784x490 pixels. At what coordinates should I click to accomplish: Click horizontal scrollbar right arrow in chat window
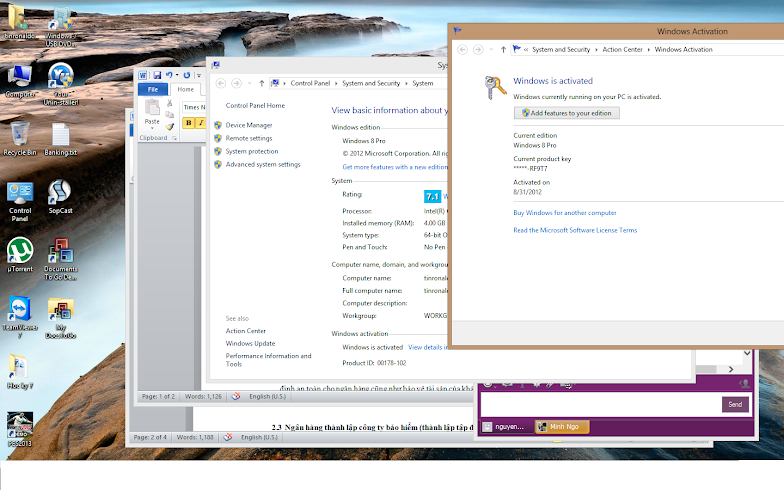[x=731, y=369]
